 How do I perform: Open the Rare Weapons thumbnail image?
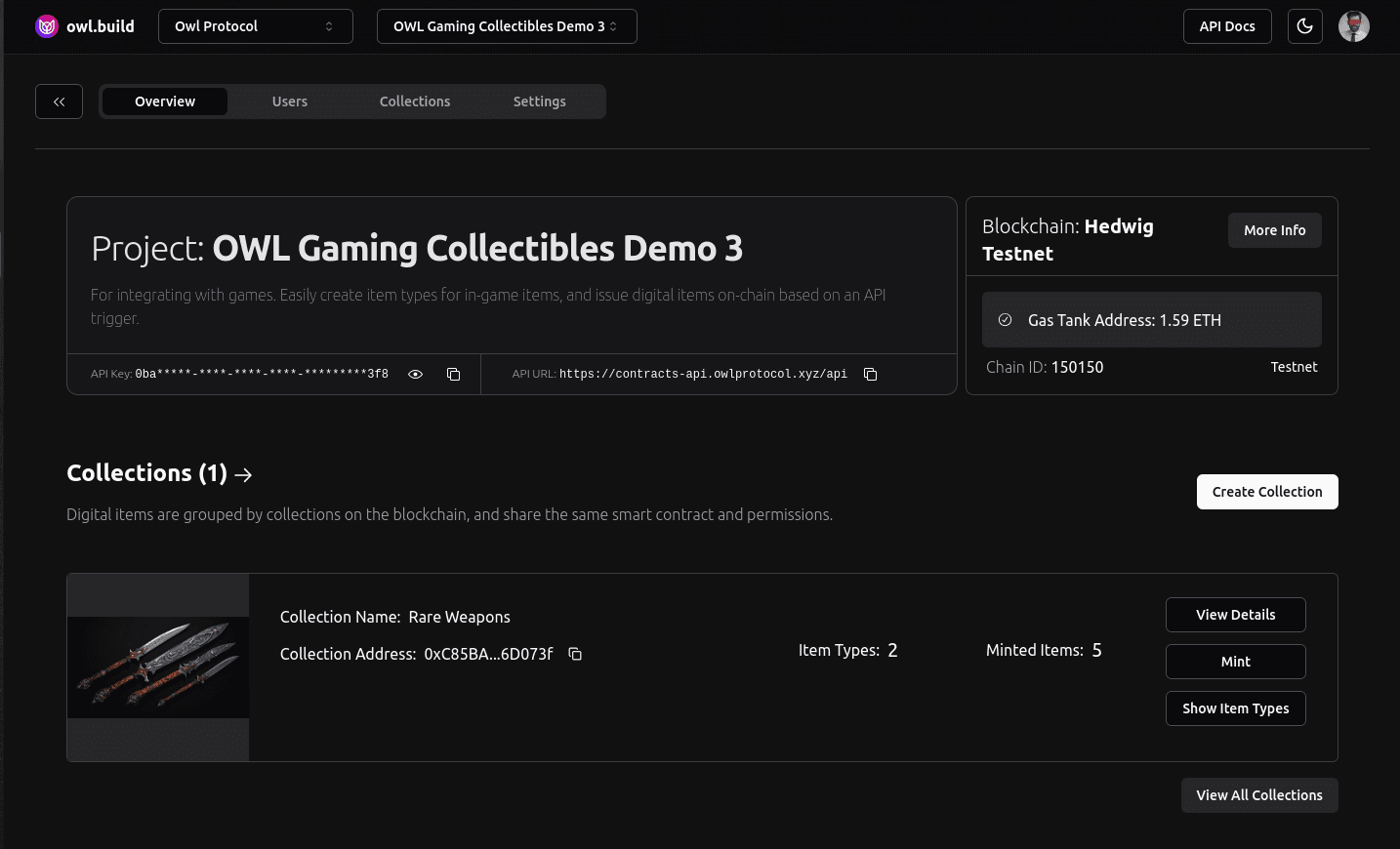(x=158, y=667)
